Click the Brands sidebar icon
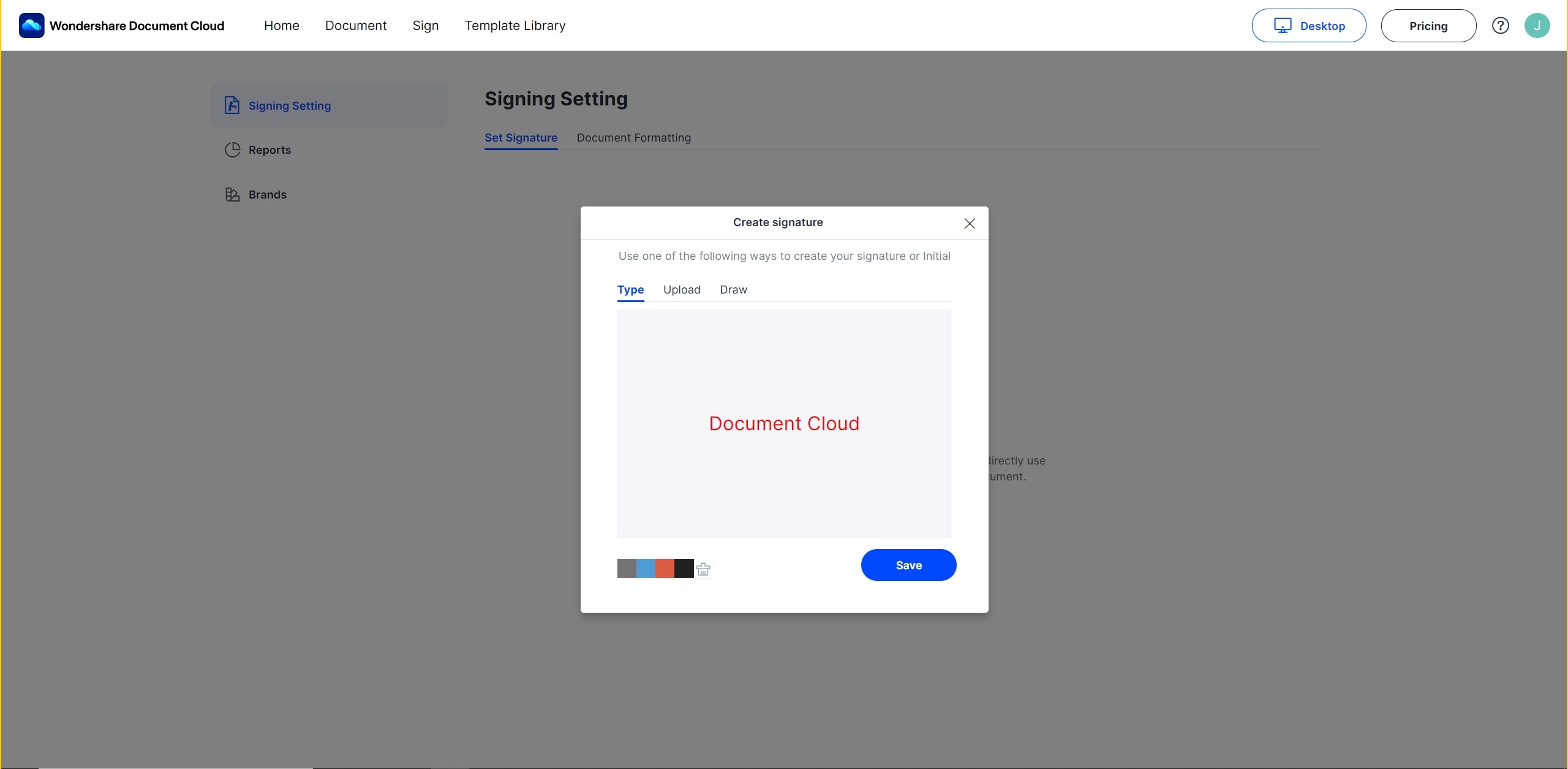Viewport: 1568px width, 769px height. [232, 195]
